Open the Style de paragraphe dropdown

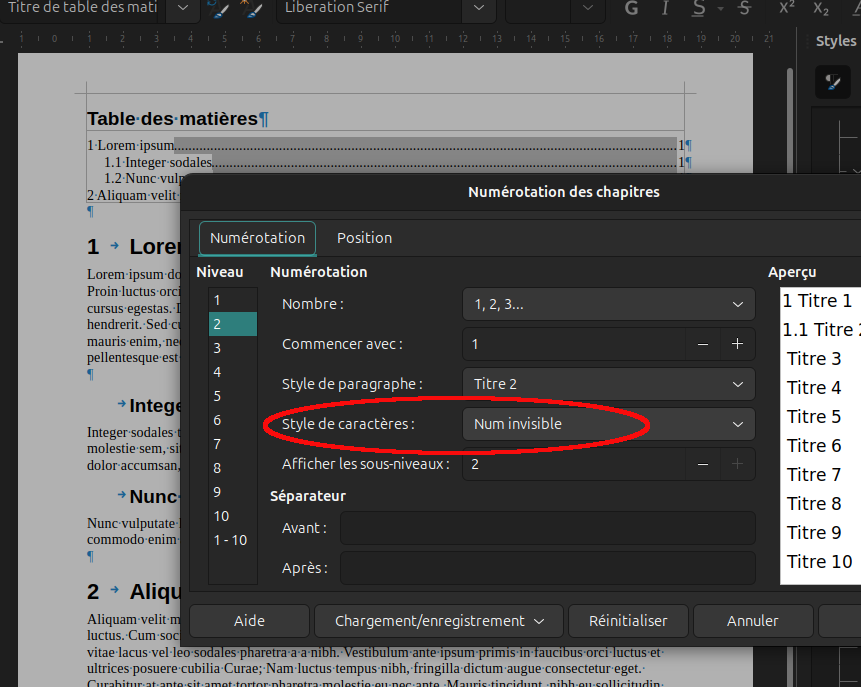(608, 384)
